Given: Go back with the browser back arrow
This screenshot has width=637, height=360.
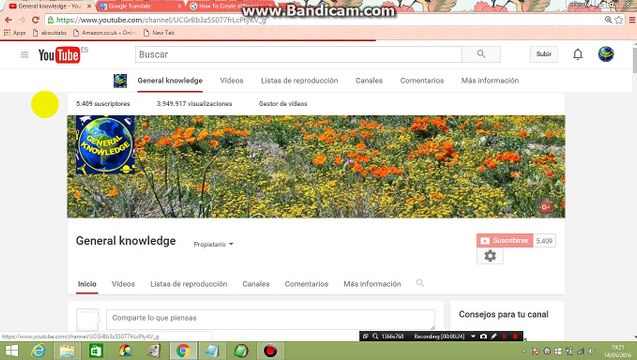Looking at the screenshot, I should tap(8, 20).
